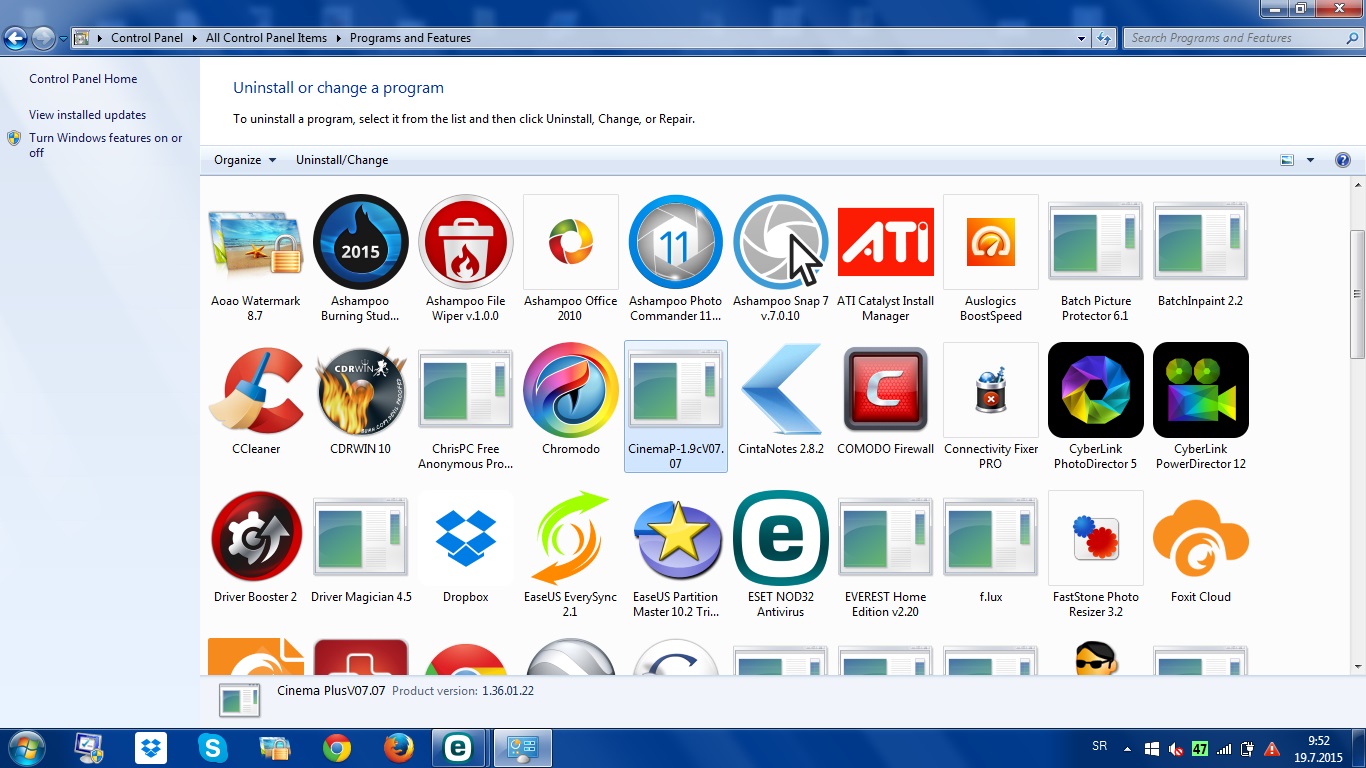Go to All Control Panel Items breadcrumb
1366x768 pixels.
click(266, 38)
